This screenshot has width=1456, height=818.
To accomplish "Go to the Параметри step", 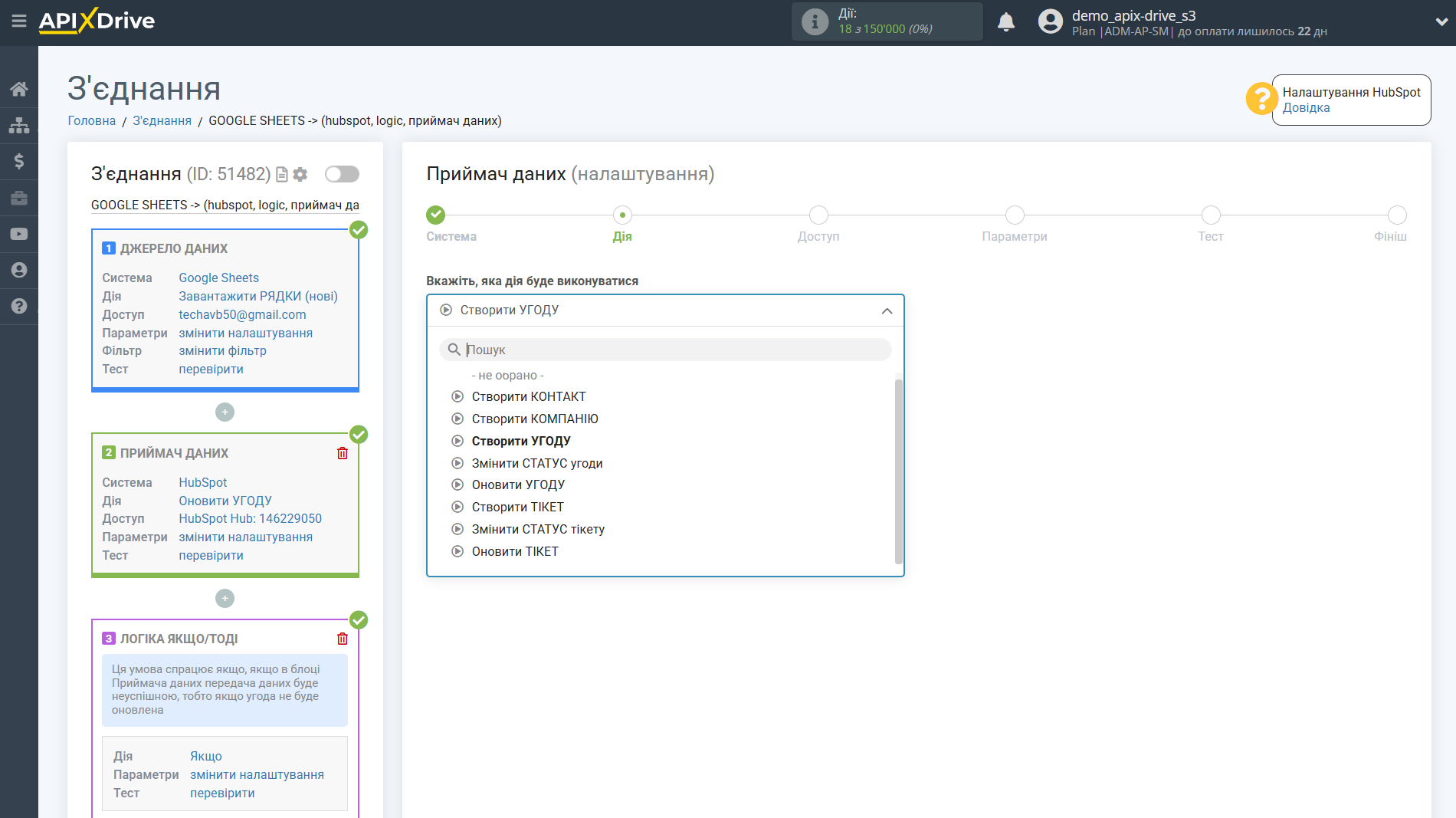I will coord(1015,215).
